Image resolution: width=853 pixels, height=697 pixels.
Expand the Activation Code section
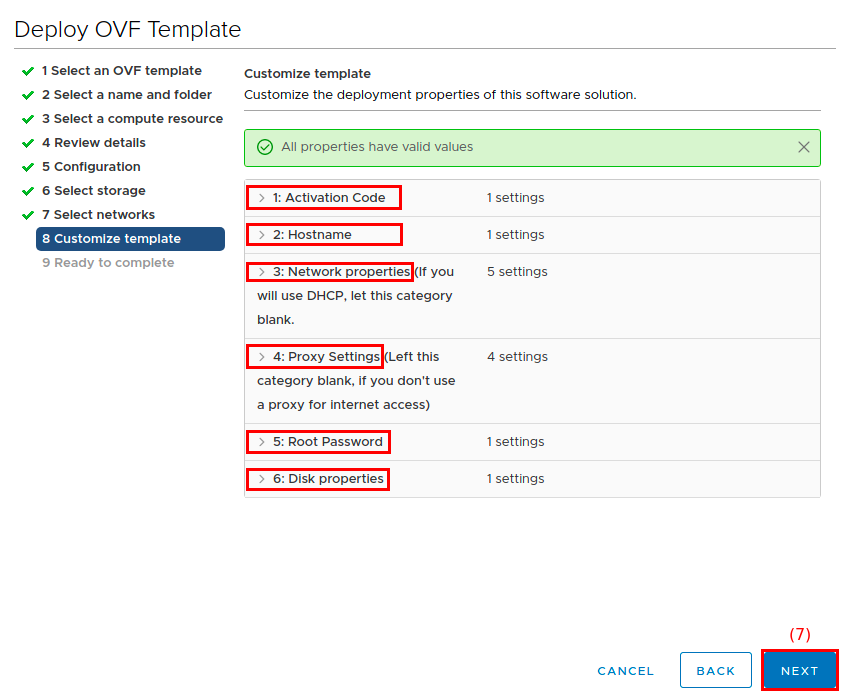click(323, 197)
